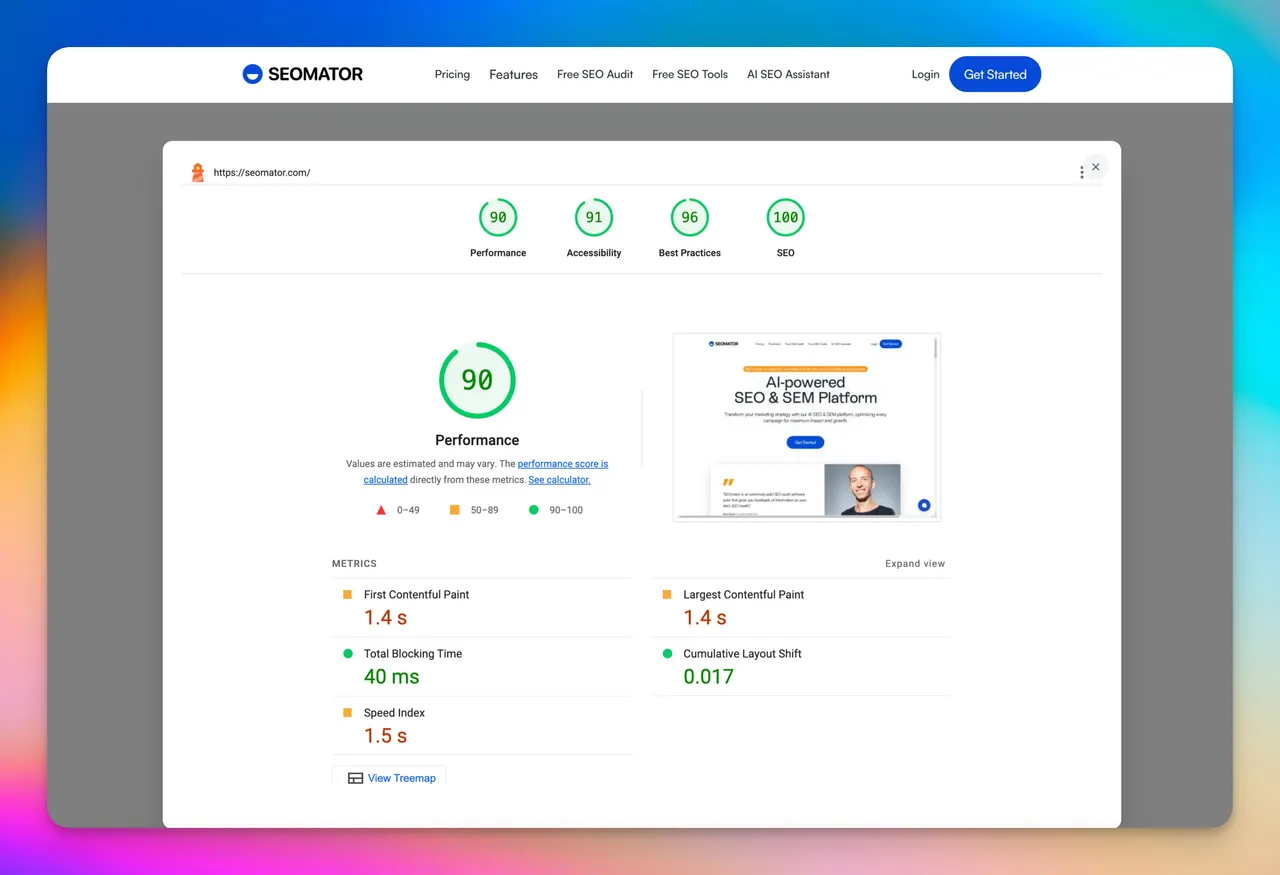Open the Pricing menu item
The height and width of the screenshot is (875, 1280).
click(x=452, y=74)
